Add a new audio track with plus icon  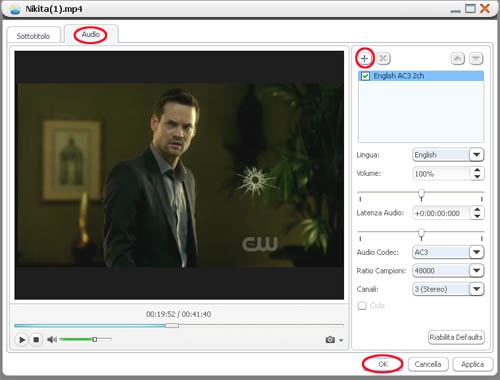tap(364, 59)
